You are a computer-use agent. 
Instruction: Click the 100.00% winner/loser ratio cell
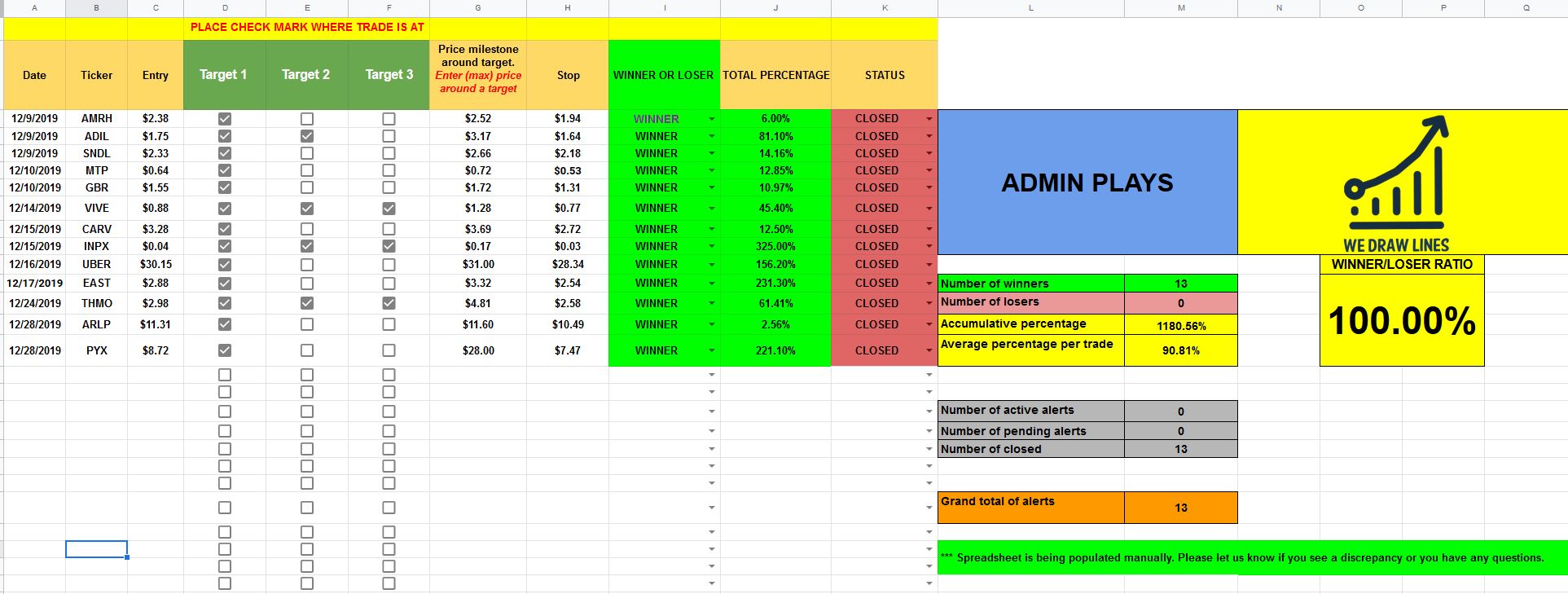point(1401,320)
